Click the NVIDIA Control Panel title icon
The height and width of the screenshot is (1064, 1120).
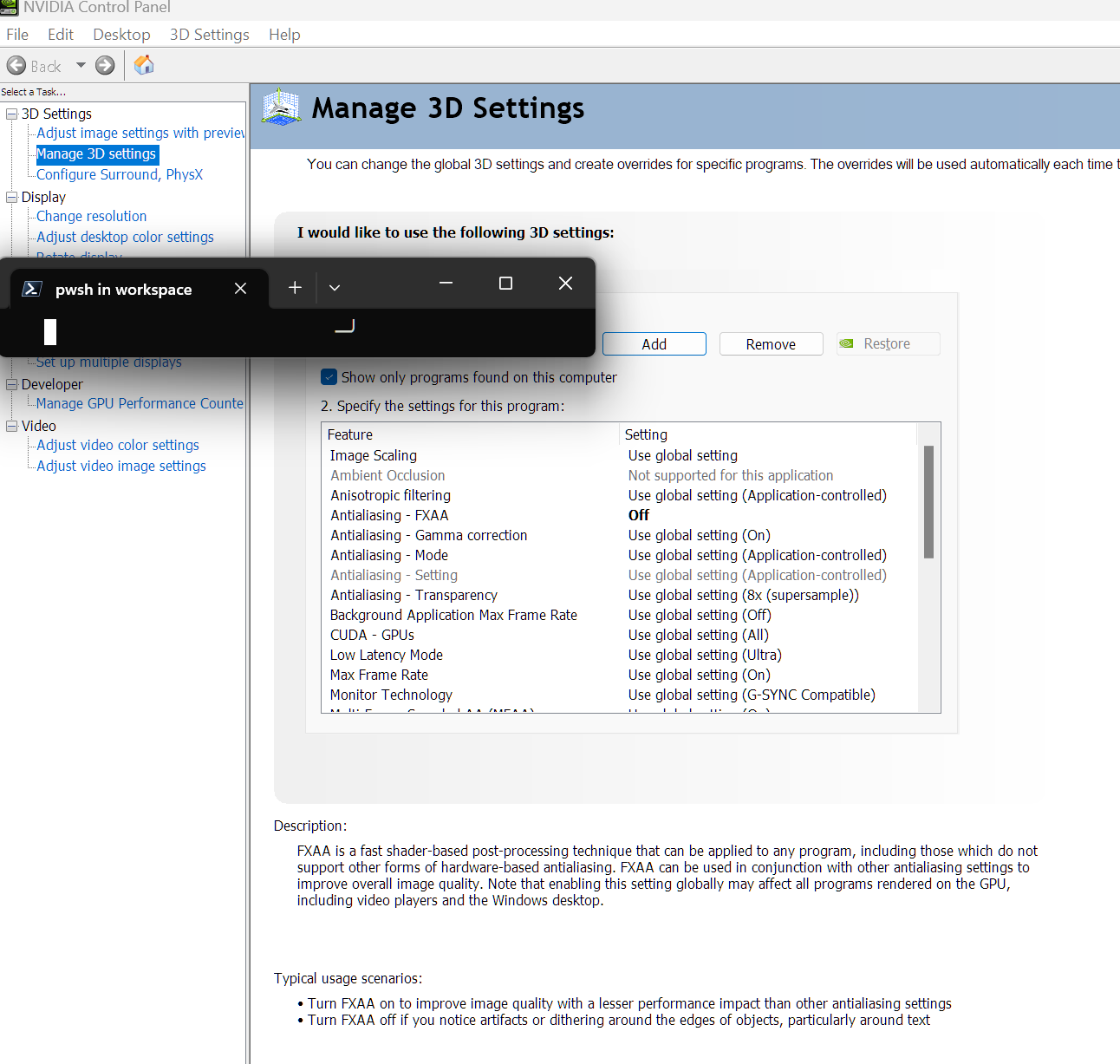(10, 7)
